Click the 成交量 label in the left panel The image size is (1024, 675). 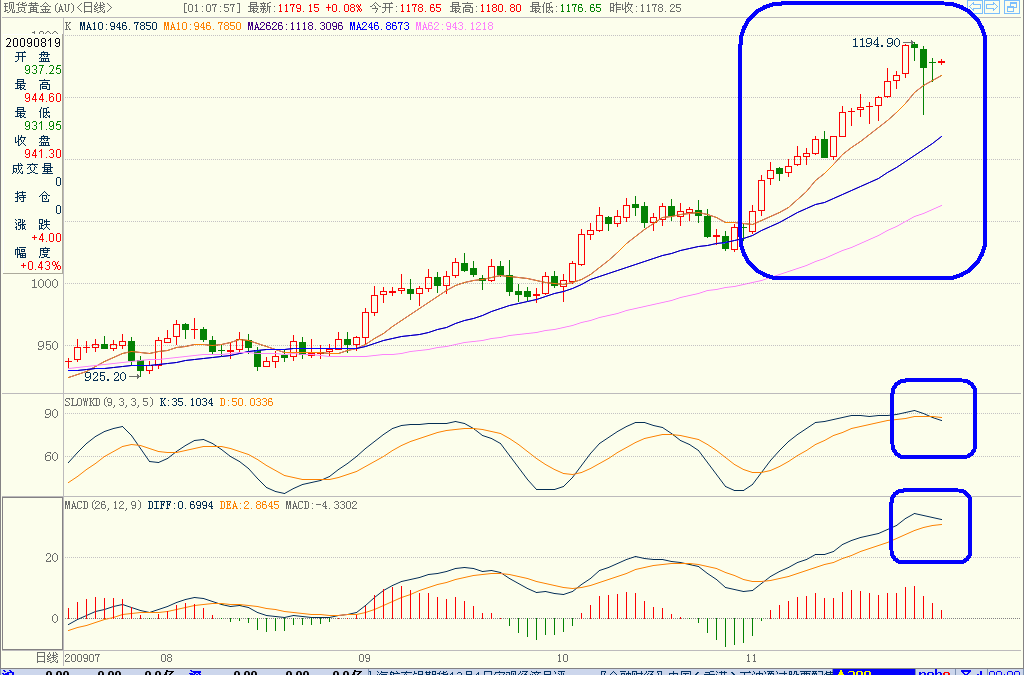pyautogui.click(x=33, y=169)
